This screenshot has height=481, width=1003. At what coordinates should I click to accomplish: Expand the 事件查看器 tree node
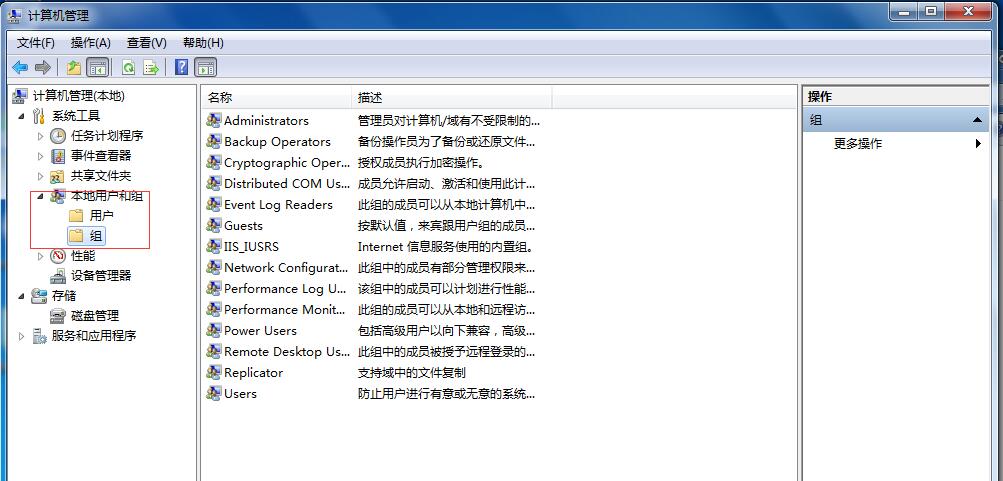40,156
